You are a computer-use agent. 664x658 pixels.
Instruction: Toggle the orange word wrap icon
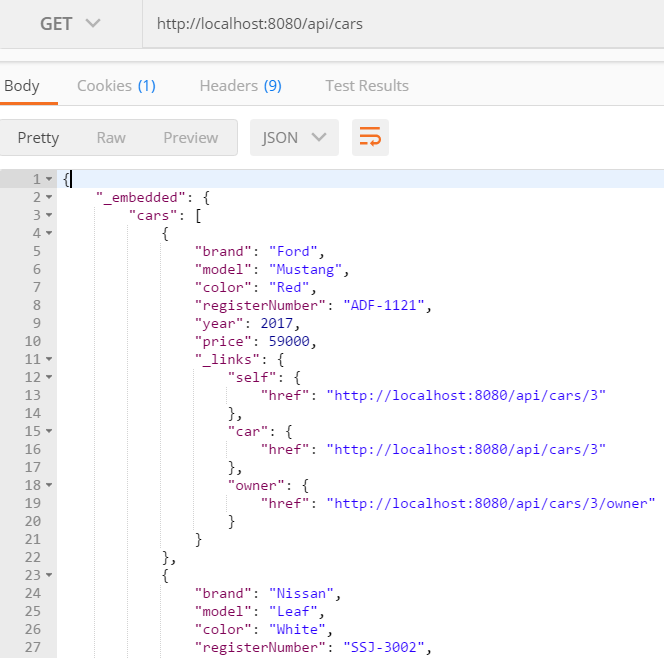pos(370,137)
